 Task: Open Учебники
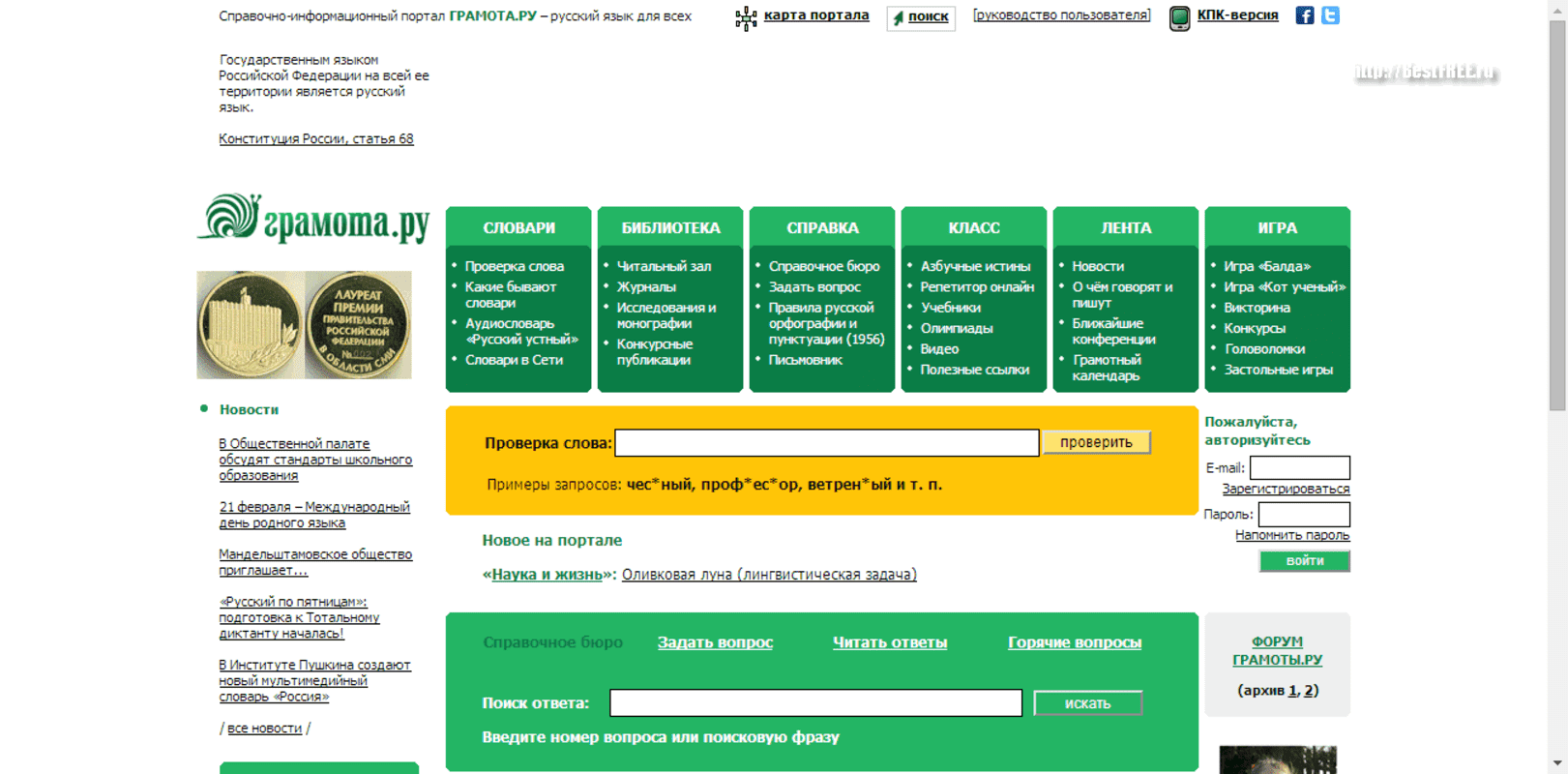coord(951,308)
